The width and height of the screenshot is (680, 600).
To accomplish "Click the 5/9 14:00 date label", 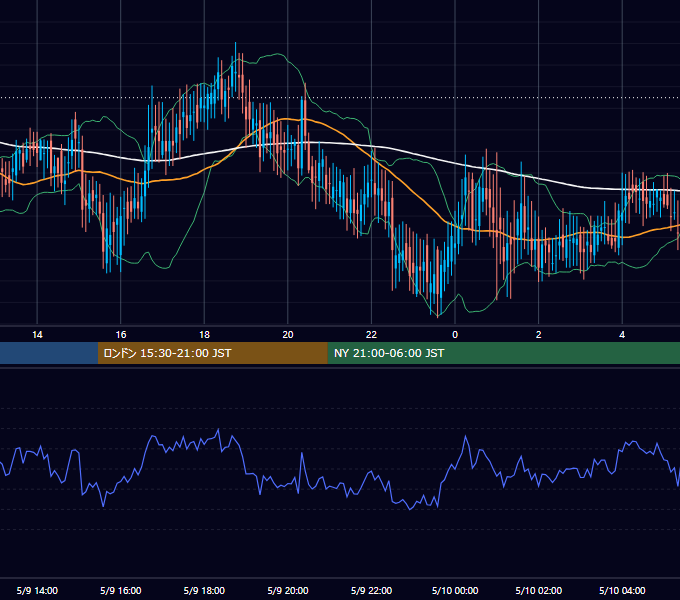I will point(37,590).
